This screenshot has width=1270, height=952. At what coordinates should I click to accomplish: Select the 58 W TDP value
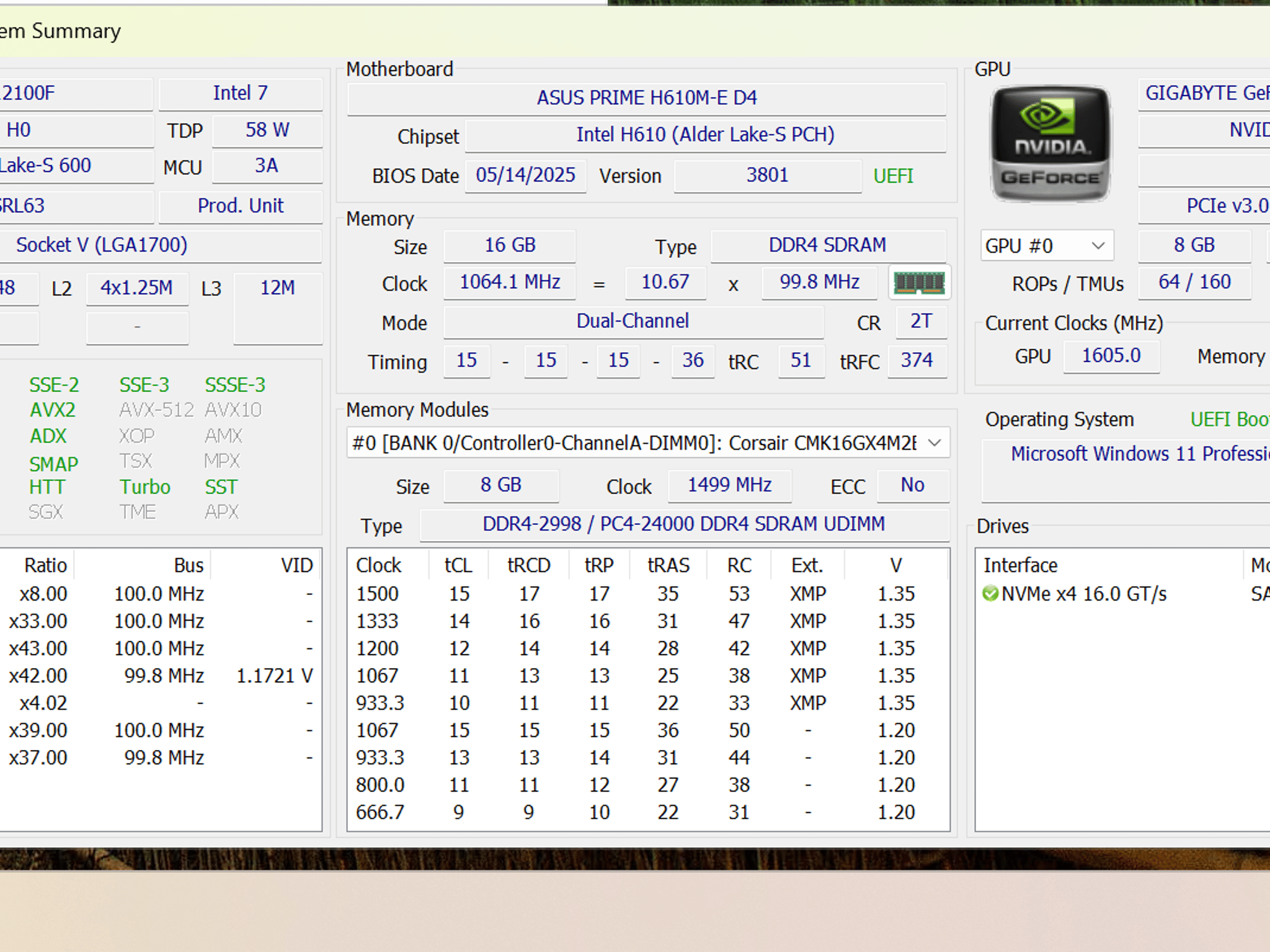267,130
